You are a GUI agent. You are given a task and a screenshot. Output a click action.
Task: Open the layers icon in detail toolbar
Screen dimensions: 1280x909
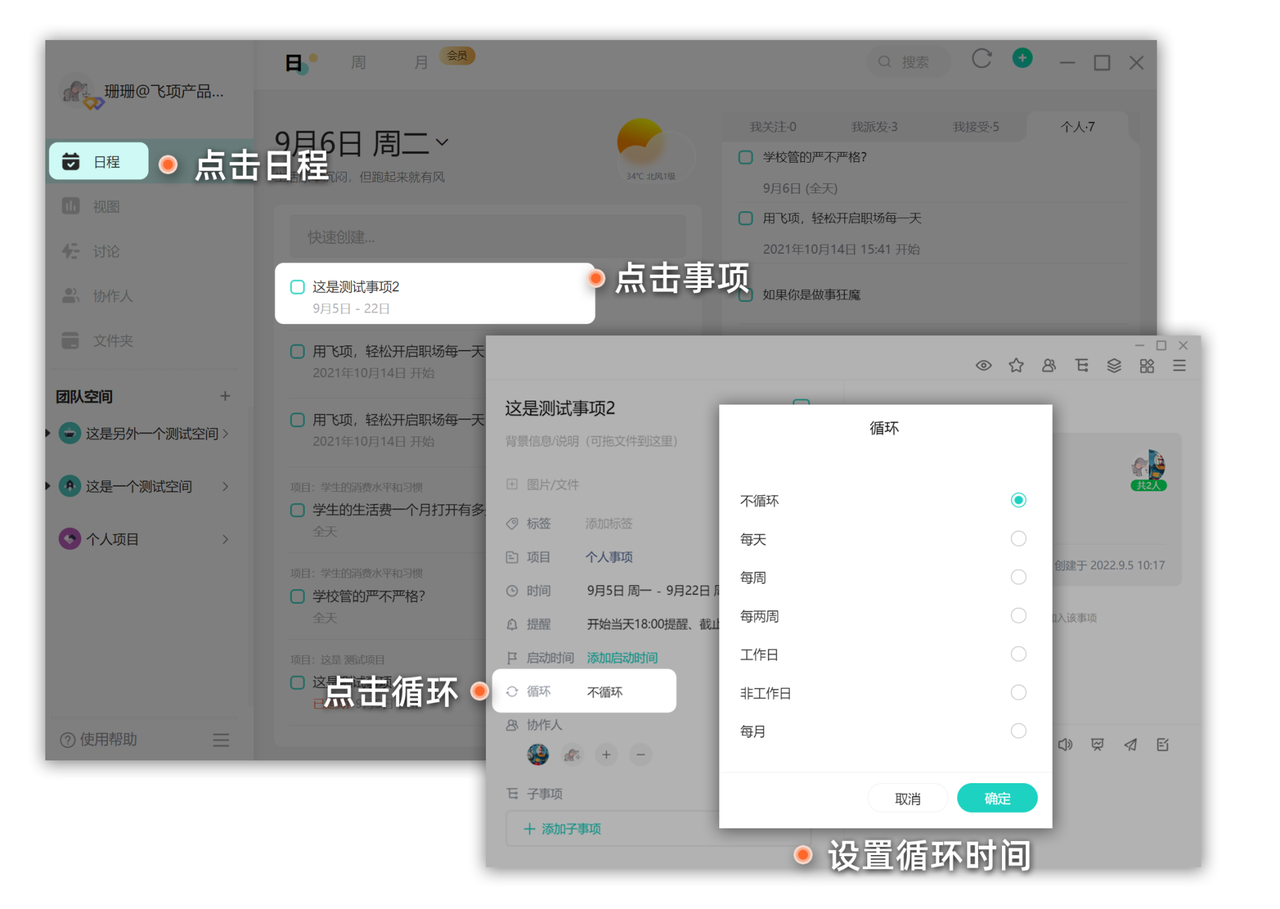(x=1114, y=366)
